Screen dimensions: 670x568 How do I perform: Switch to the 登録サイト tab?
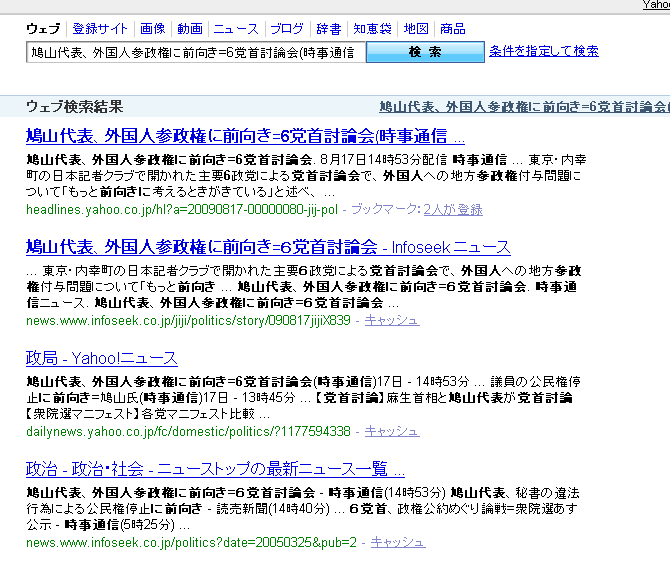pos(100,29)
